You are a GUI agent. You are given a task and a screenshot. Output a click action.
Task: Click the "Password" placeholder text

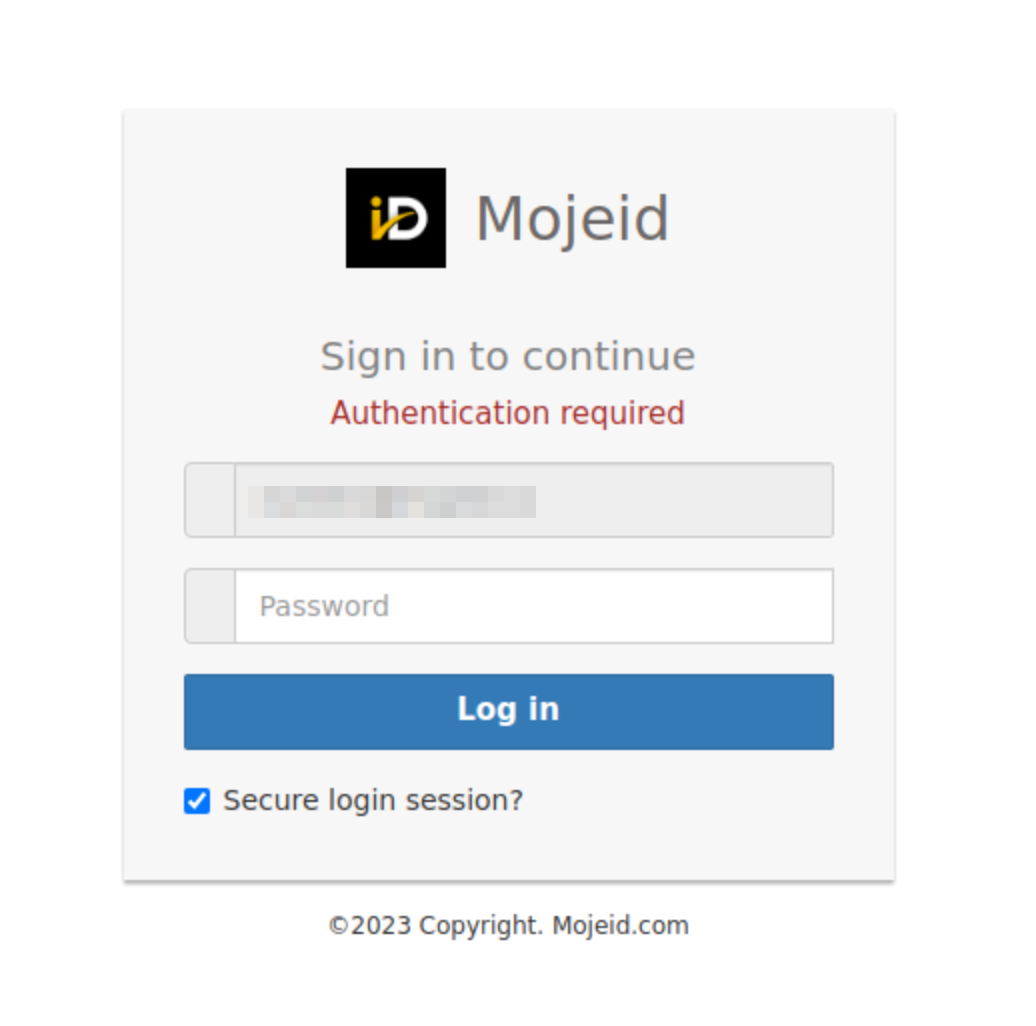pyautogui.click(x=324, y=606)
